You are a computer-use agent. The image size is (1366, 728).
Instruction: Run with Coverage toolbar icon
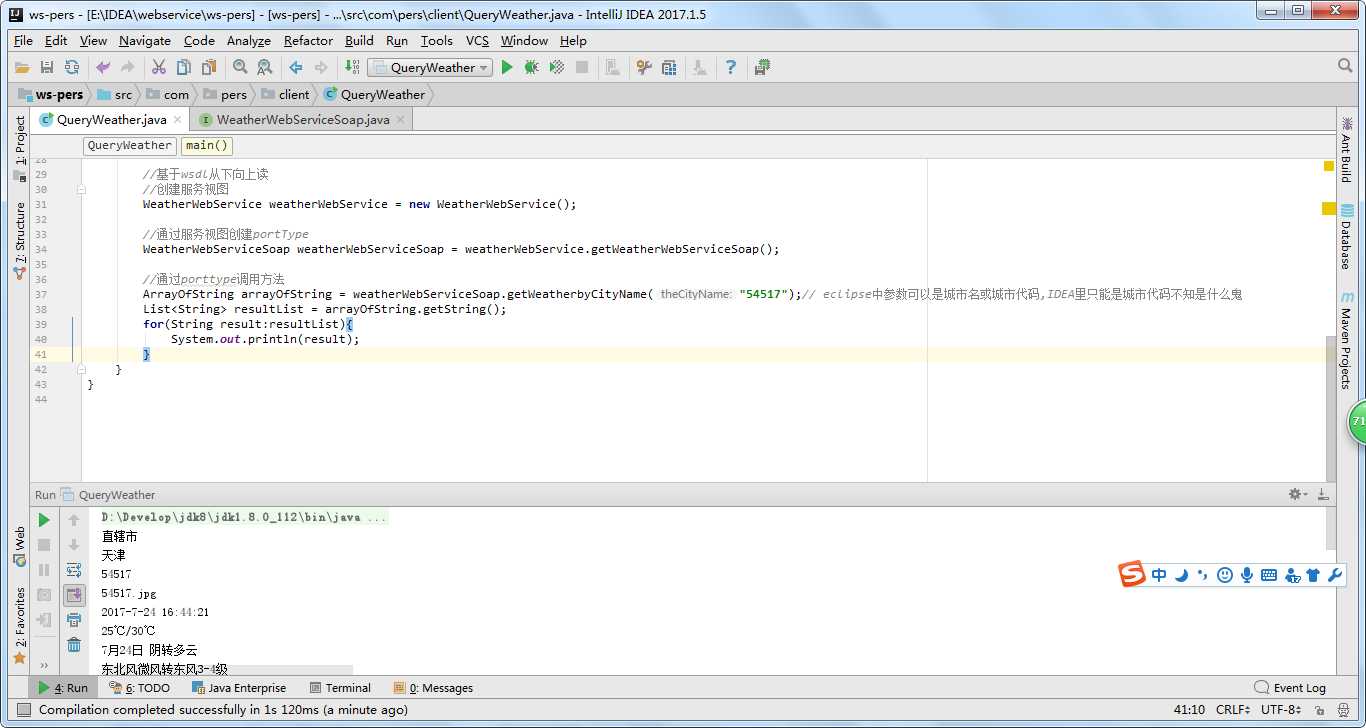point(557,67)
